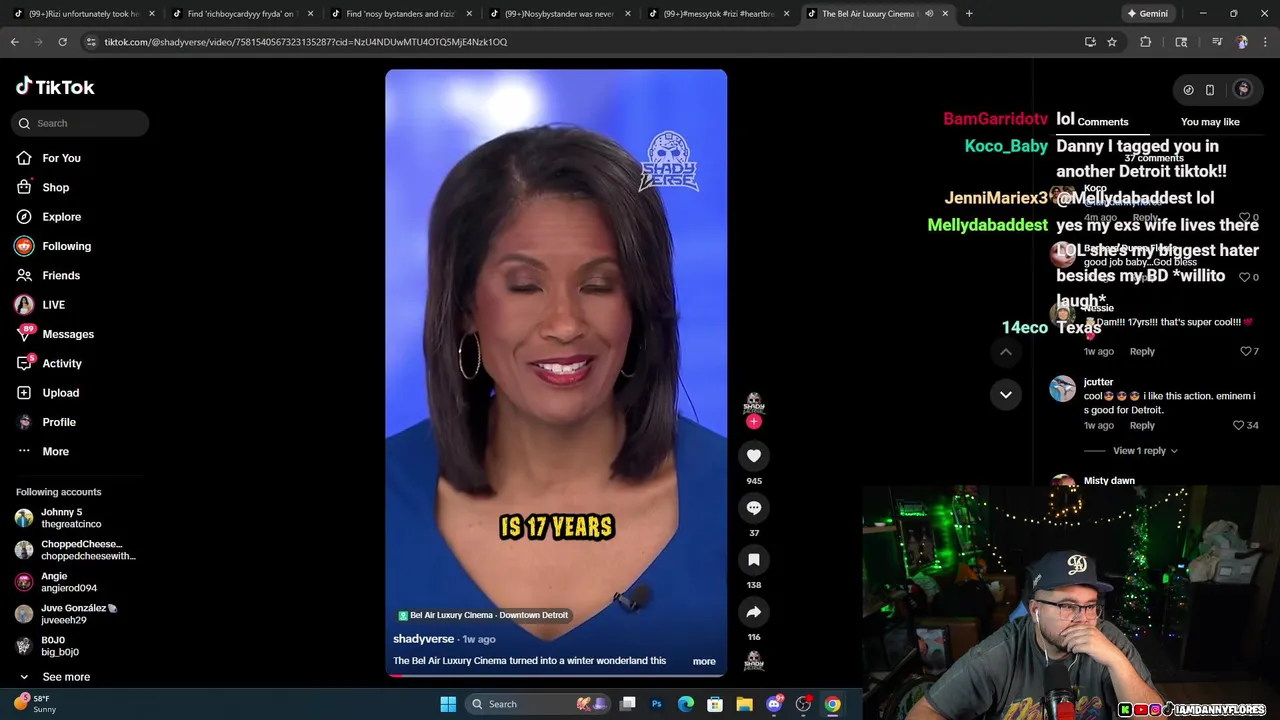This screenshot has height=720, width=1280.
Task: Open Bel Air Luxury Cinema location tag
Action: coord(483,615)
